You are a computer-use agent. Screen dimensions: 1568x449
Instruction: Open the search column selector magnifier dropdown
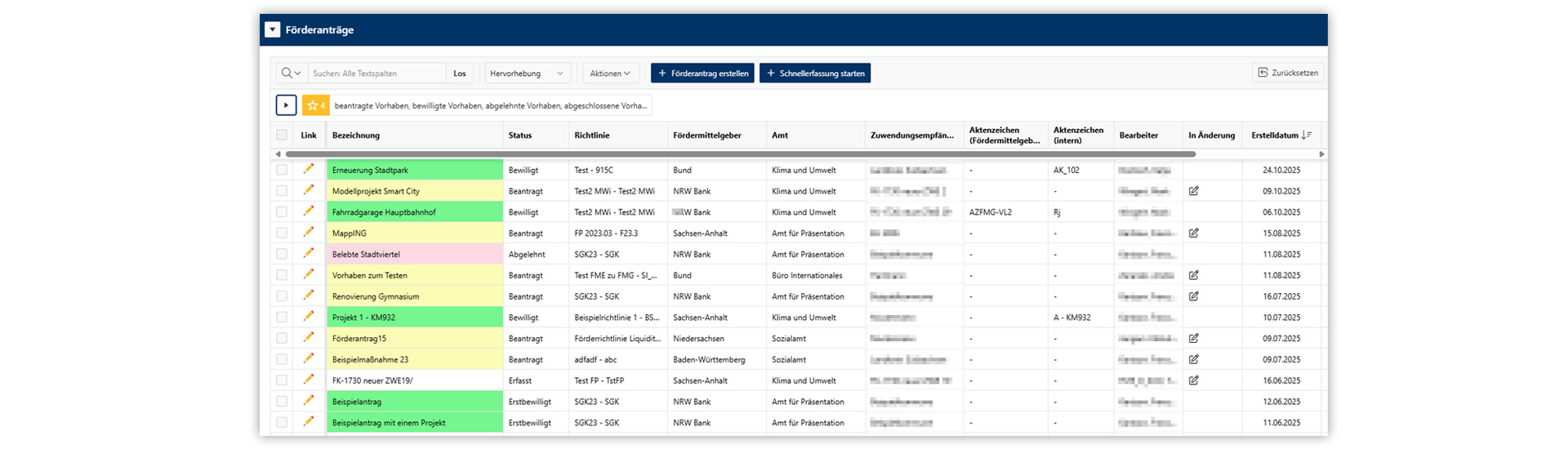[x=292, y=73]
